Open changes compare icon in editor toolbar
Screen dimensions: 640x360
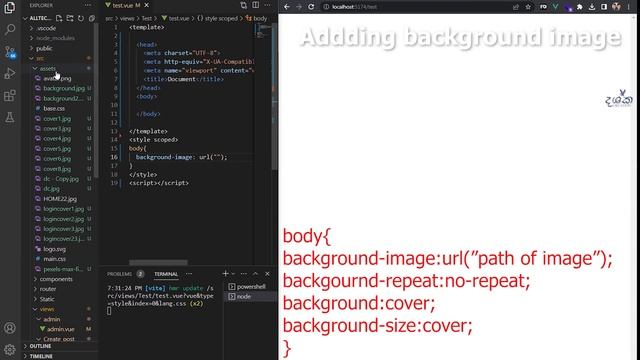(x=244, y=5)
